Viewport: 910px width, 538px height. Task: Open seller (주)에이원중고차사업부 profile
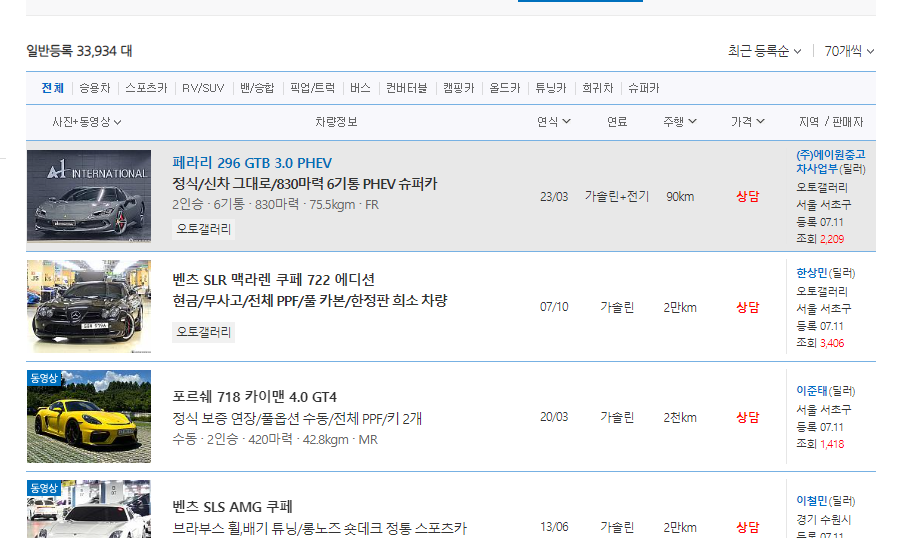[x=830, y=162]
